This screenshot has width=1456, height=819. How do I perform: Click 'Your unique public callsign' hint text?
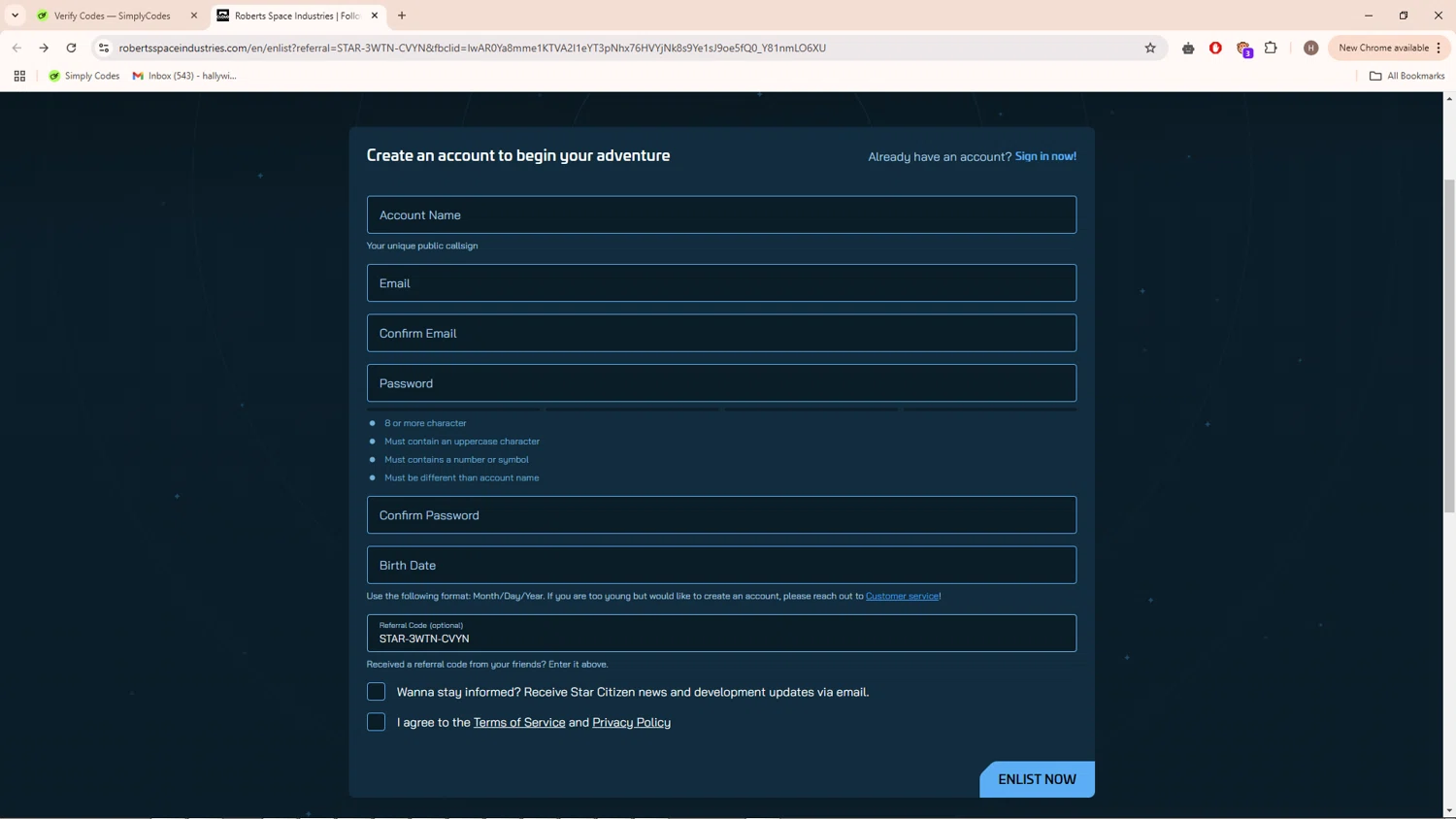(422, 246)
